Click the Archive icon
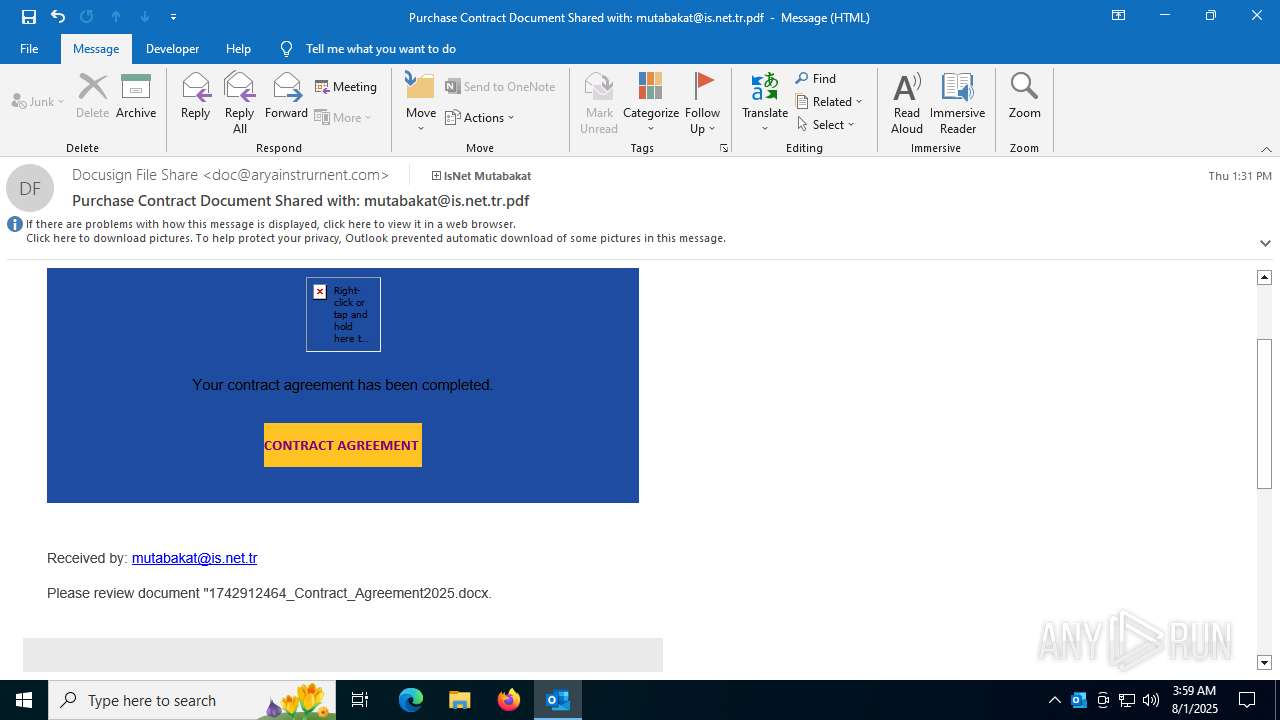The width and height of the screenshot is (1280, 720). pos(136,97)
